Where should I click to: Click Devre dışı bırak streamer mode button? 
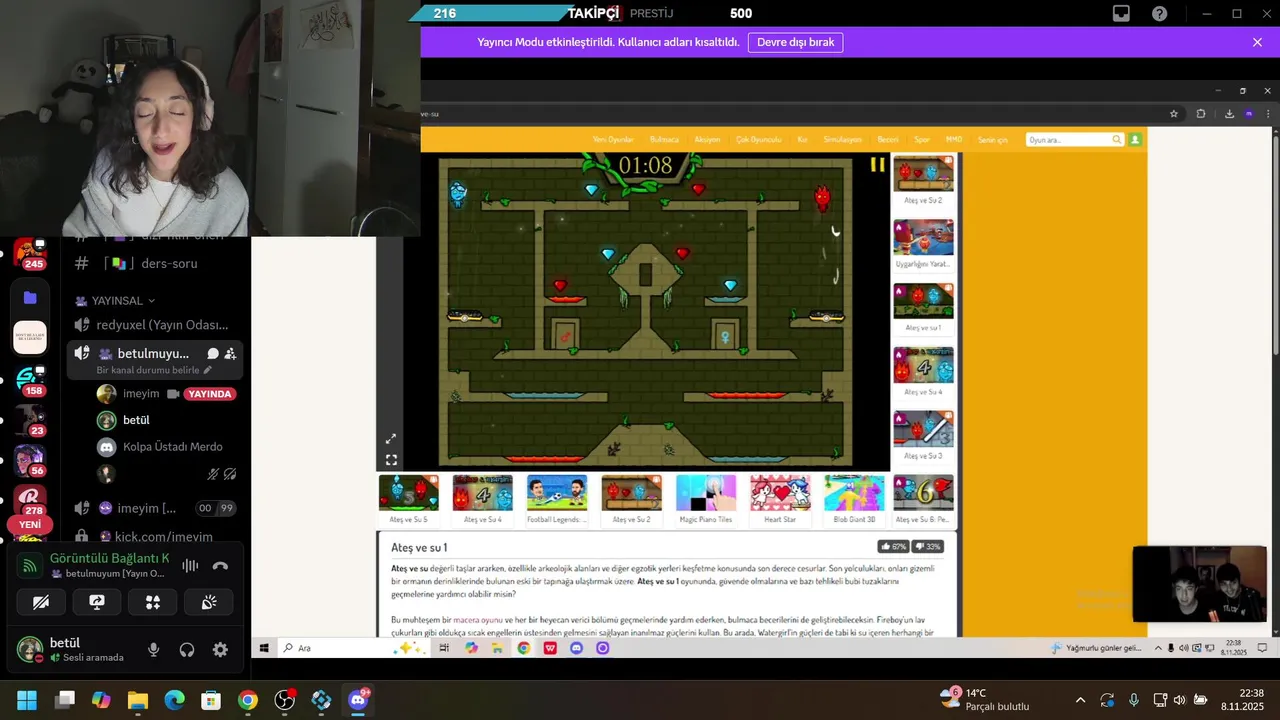795,42
